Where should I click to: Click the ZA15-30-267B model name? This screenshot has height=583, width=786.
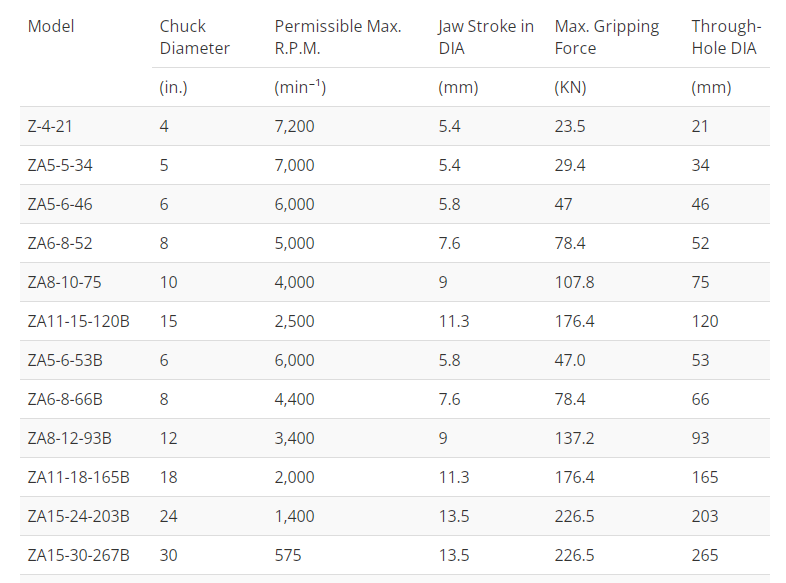pyautogui.click(x=78, y=555)
